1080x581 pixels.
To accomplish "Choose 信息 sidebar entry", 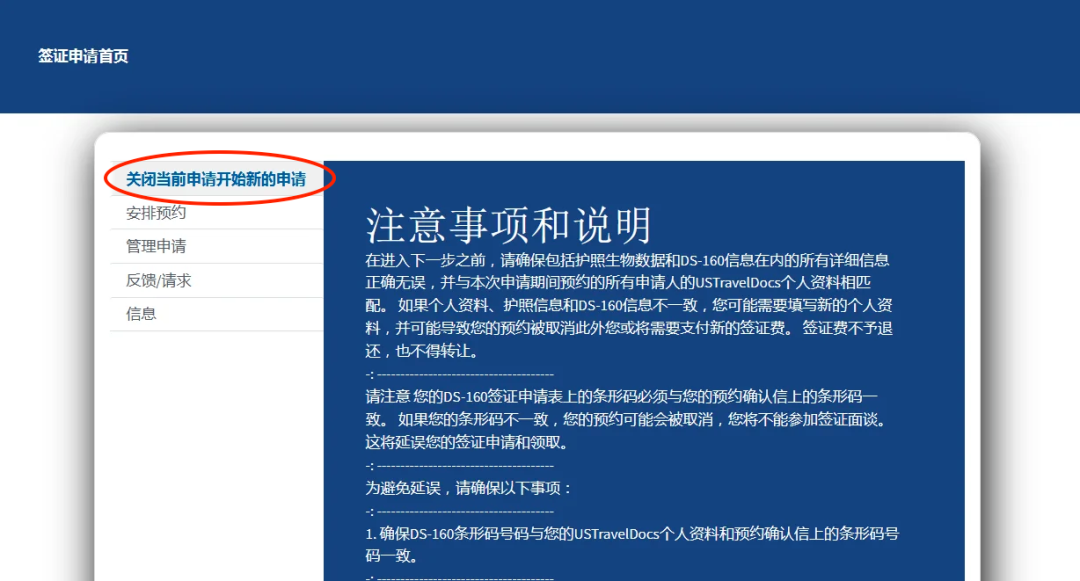I will 141,314.
